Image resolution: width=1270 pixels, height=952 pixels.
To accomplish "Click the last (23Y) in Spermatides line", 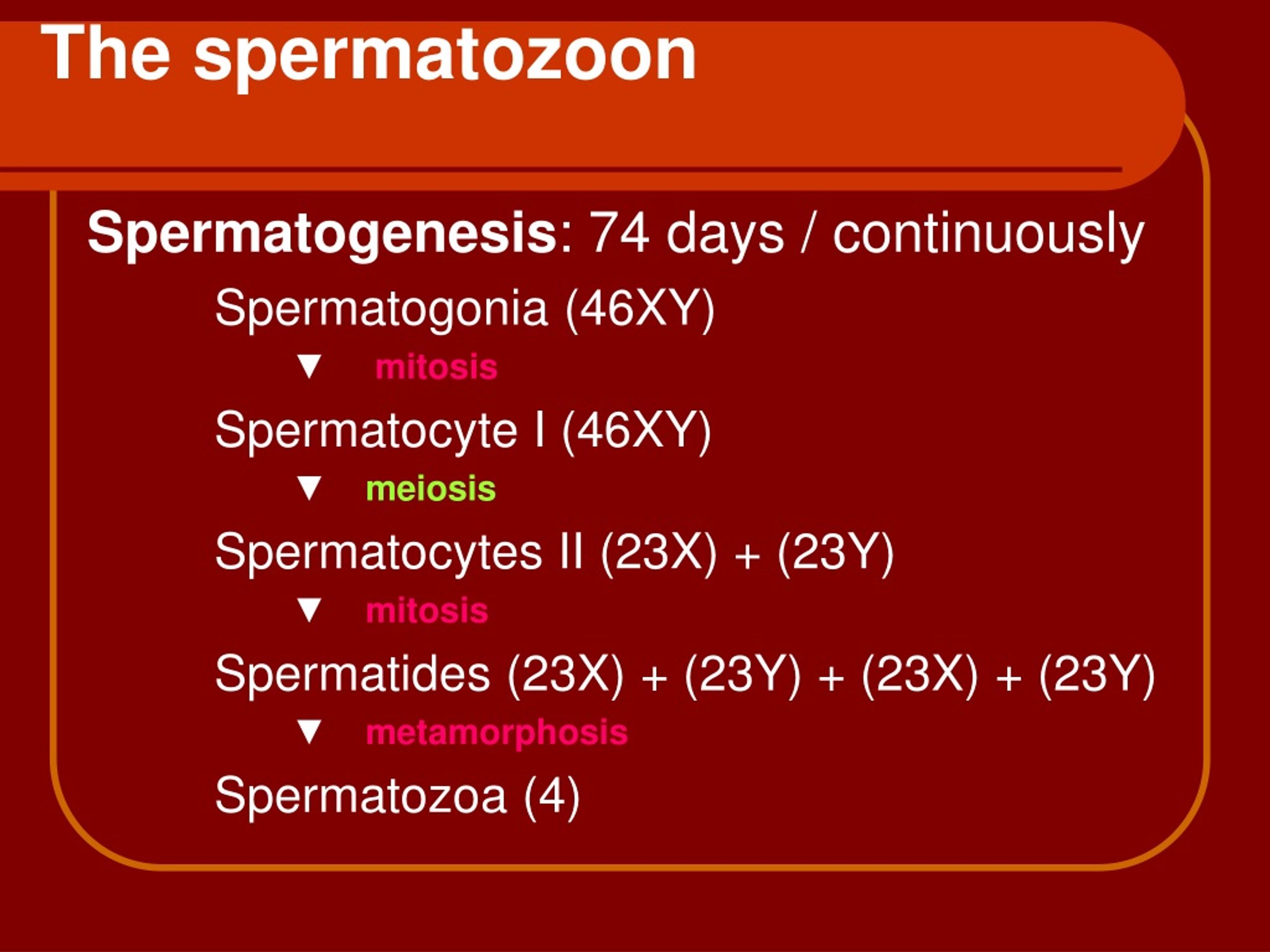I will [1096, 674].
